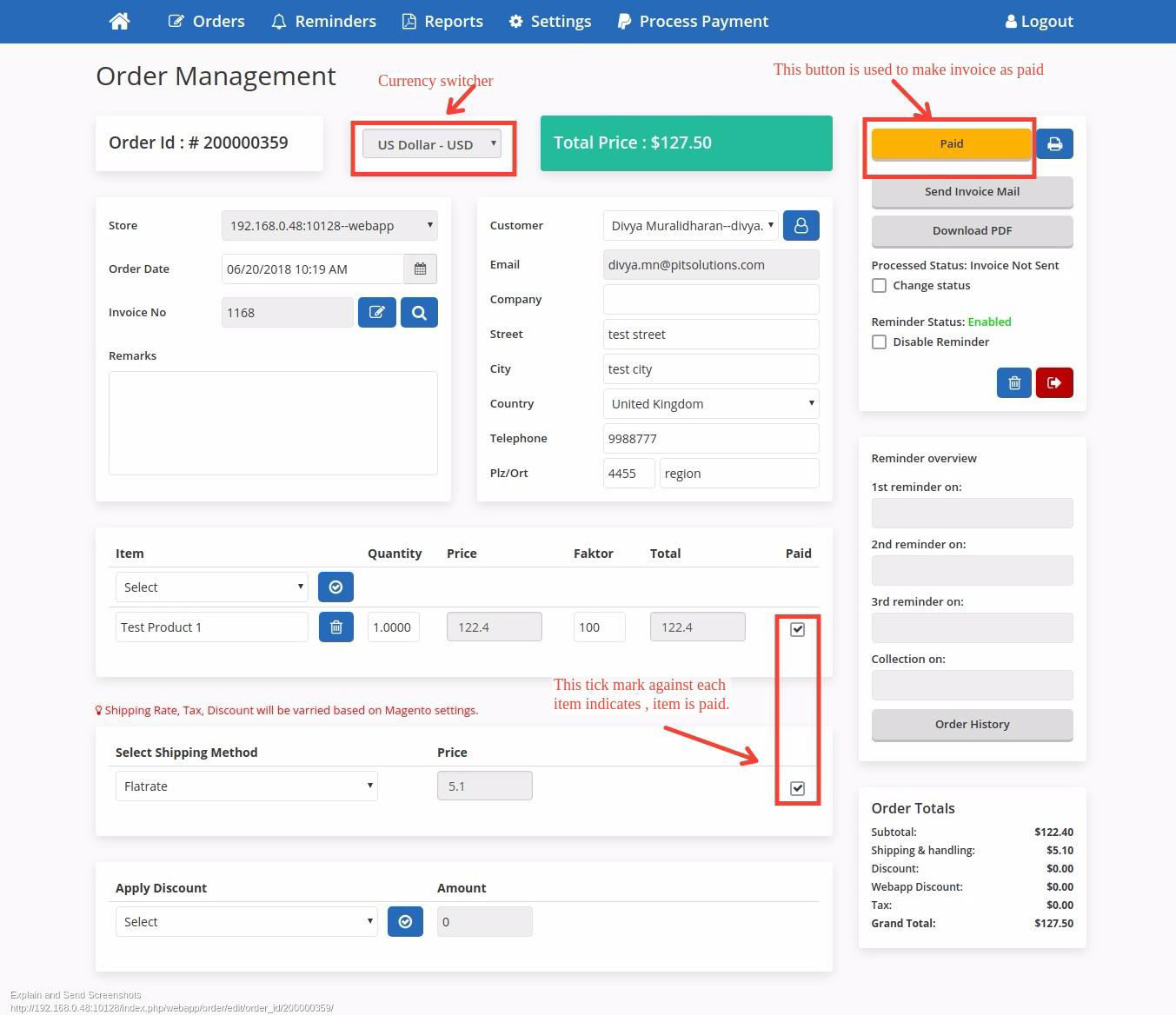Click the calendar icon beside Order Date
1176x1015 pixels.
[420, 269]
